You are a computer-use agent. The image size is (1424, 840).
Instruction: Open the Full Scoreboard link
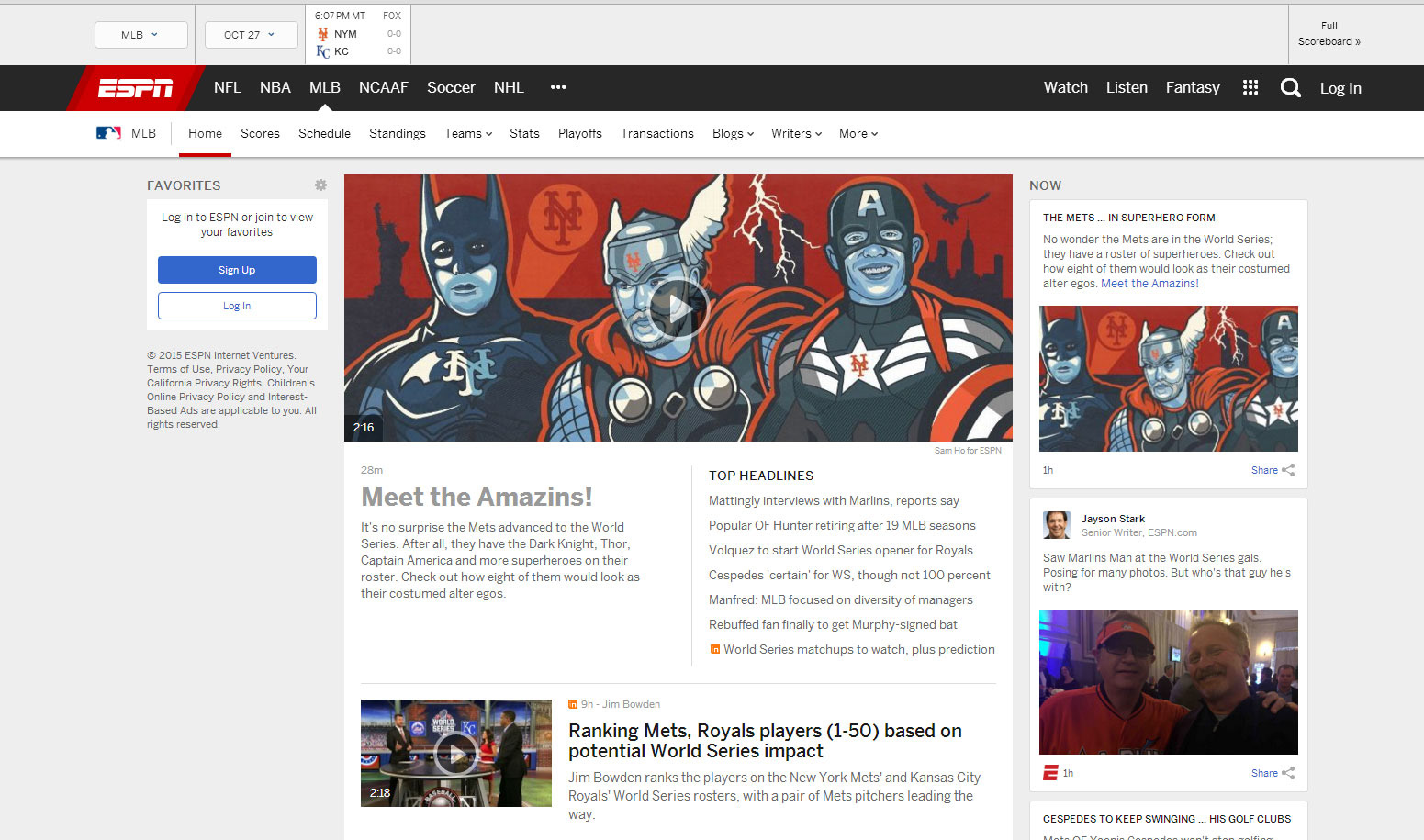tap(1329, 34)
